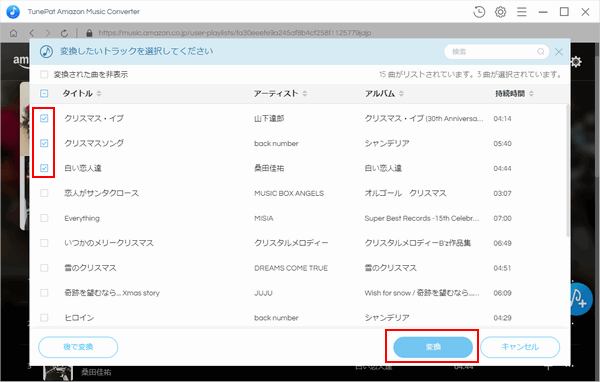Select the 山下達郎 artist cell
600x382 pixels.
click(269, 118)
